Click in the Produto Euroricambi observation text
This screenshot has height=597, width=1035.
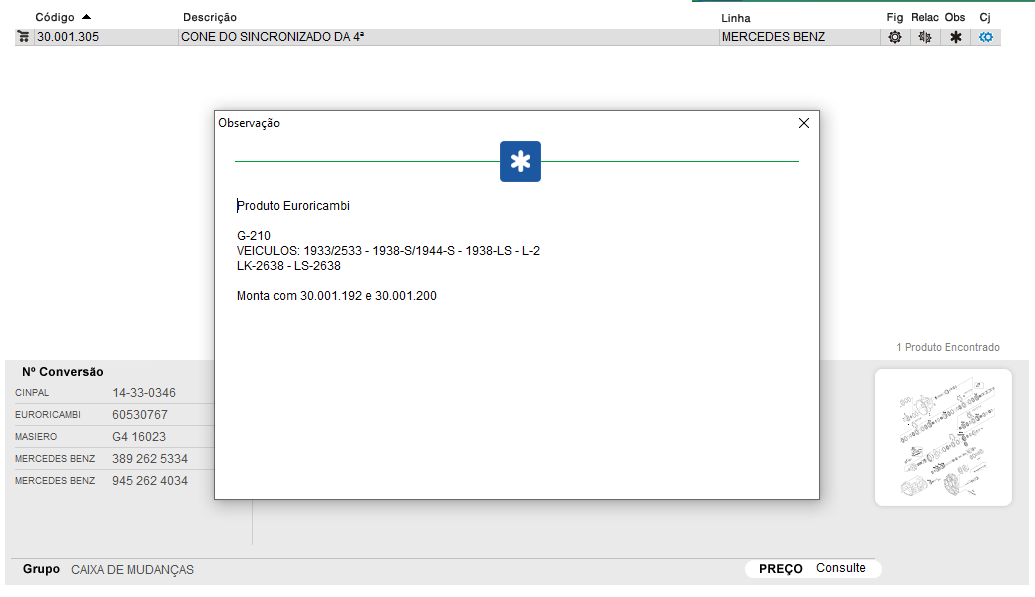pyautogui.click(x=294, y=206)
